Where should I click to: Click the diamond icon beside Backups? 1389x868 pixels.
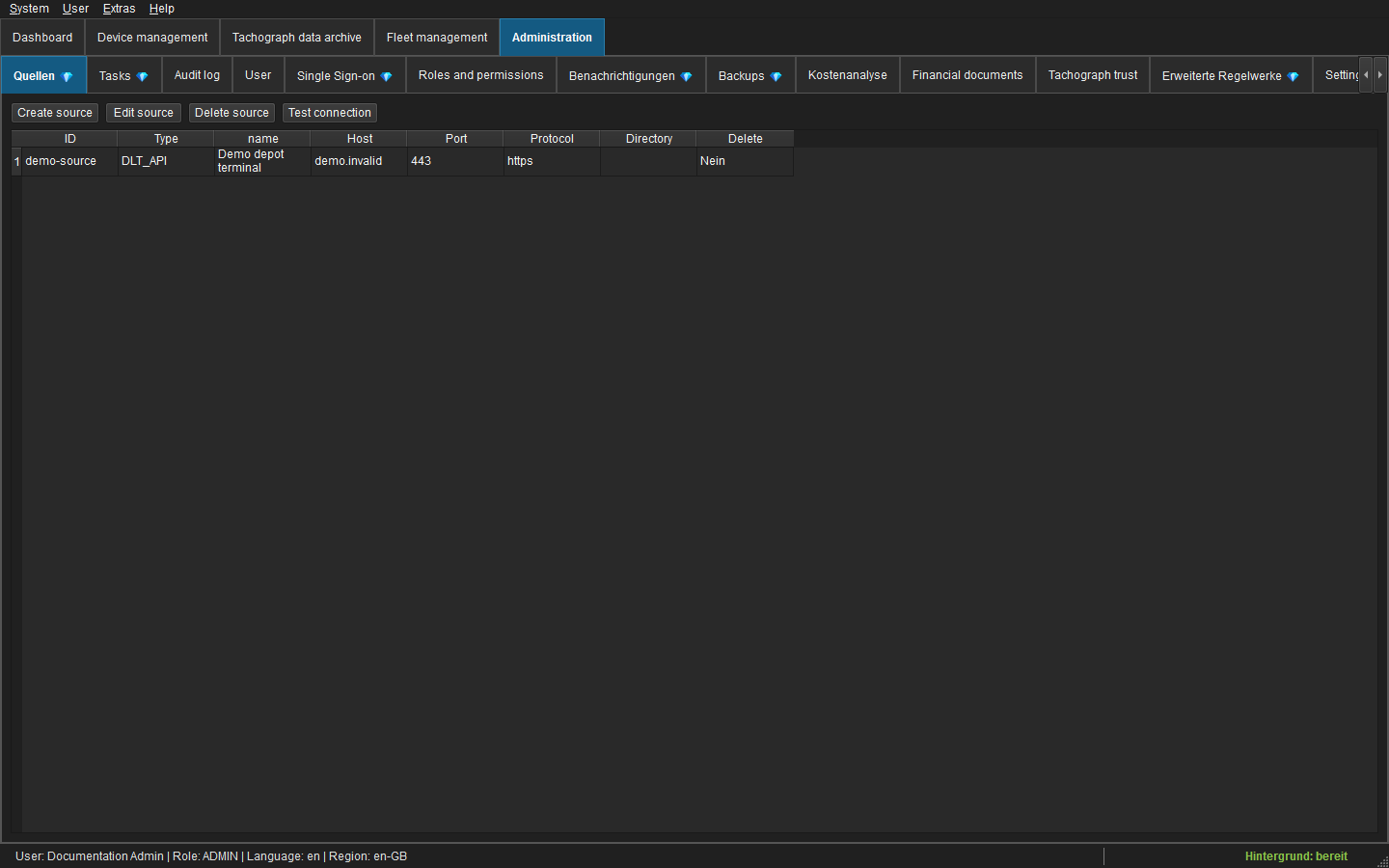776,76
